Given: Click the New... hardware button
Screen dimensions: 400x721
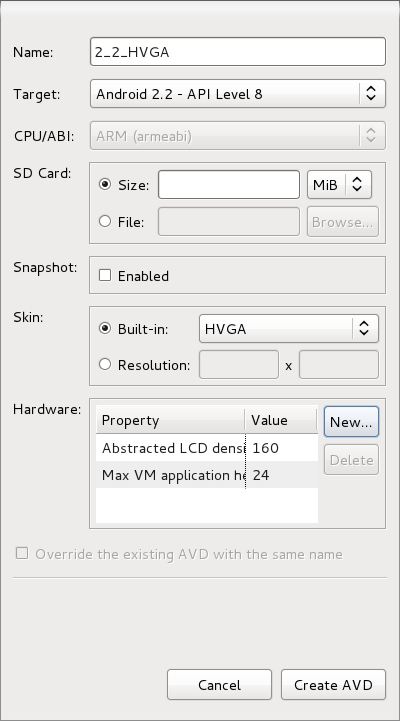Looking at the screenshot, I should [x=351, y=422].
